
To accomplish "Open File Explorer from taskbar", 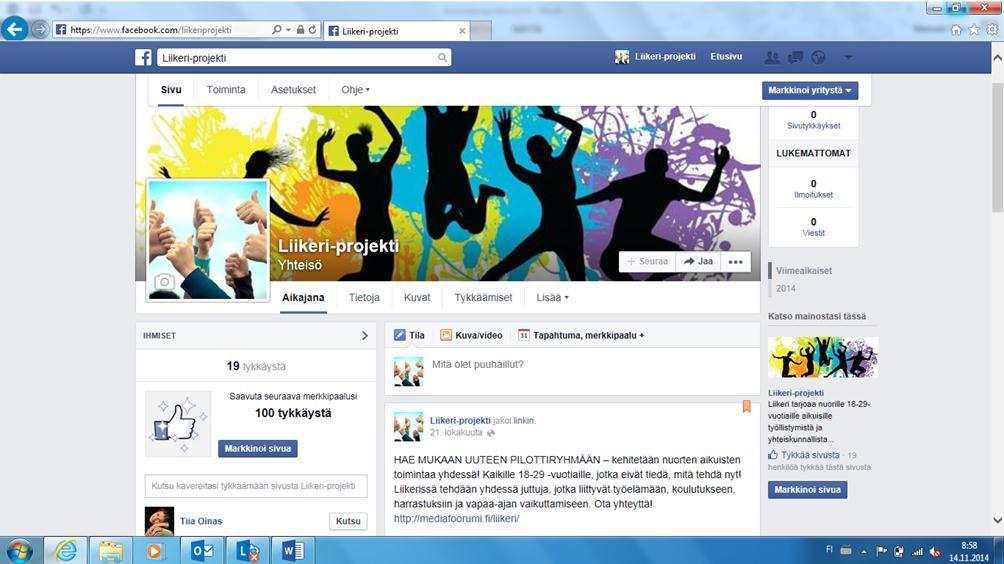I will pyautogui.click(x=110, y=551).
